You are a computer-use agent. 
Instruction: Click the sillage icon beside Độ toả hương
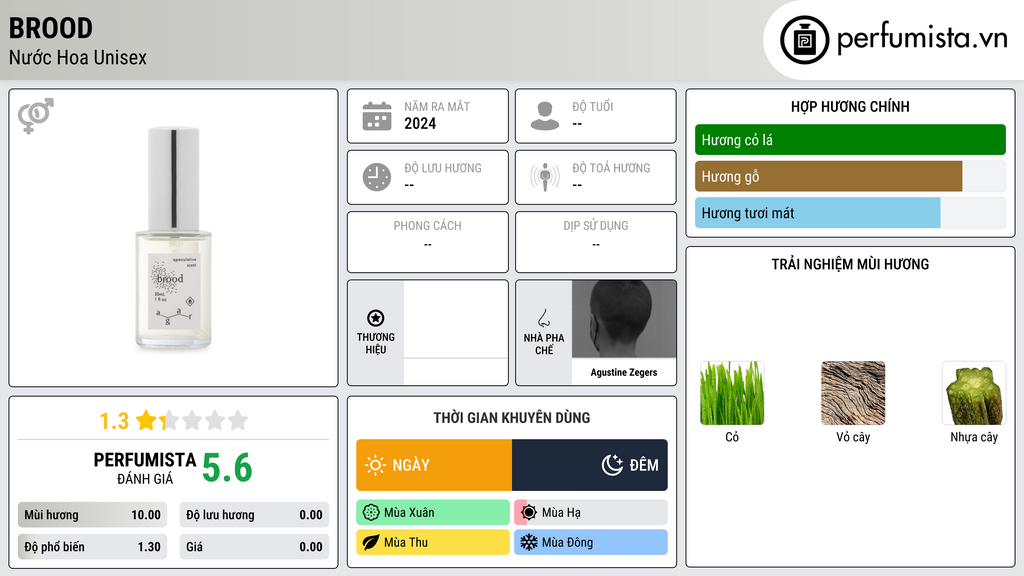coord(545,177)
